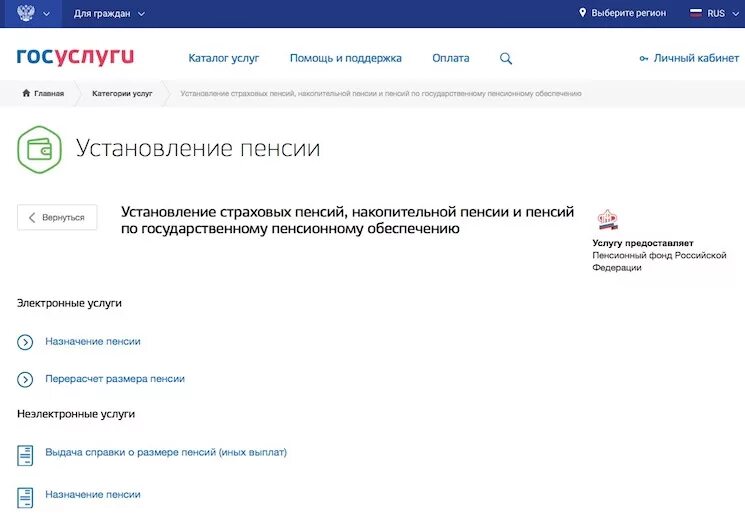Screen dimensions: 745x523
Task: Open electronic service 'Назначение пенсии' link
Action: pos(93,342)
